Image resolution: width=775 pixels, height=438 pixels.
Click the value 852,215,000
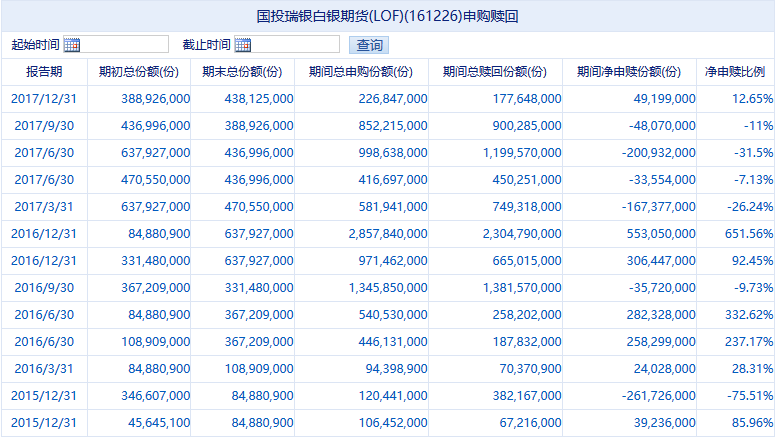point(393,126)
